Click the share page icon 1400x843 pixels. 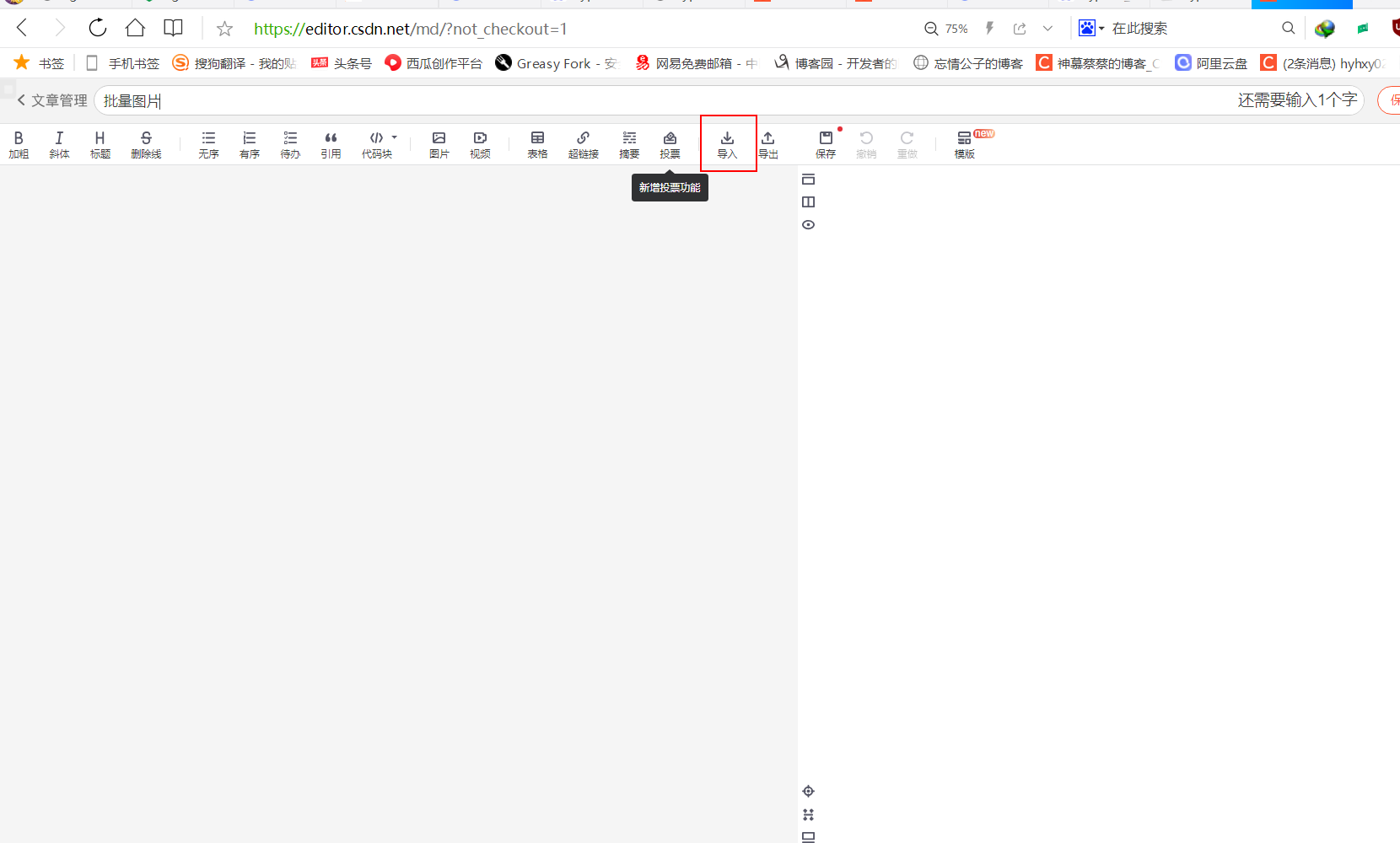tap(1020, 29)
